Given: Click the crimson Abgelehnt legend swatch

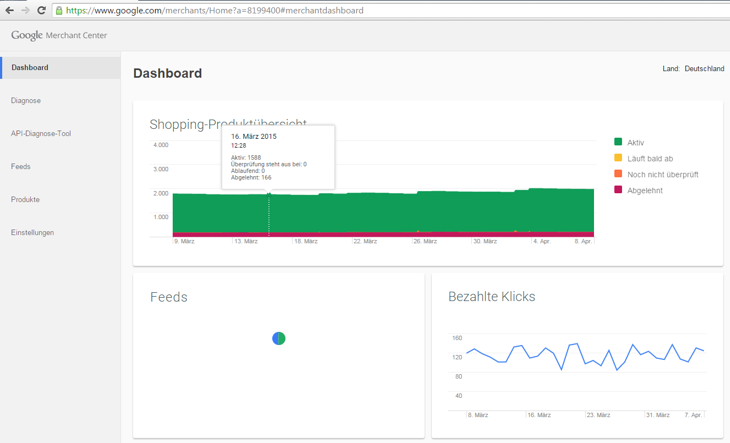Looking at the screenshot, I should point(618,189).
